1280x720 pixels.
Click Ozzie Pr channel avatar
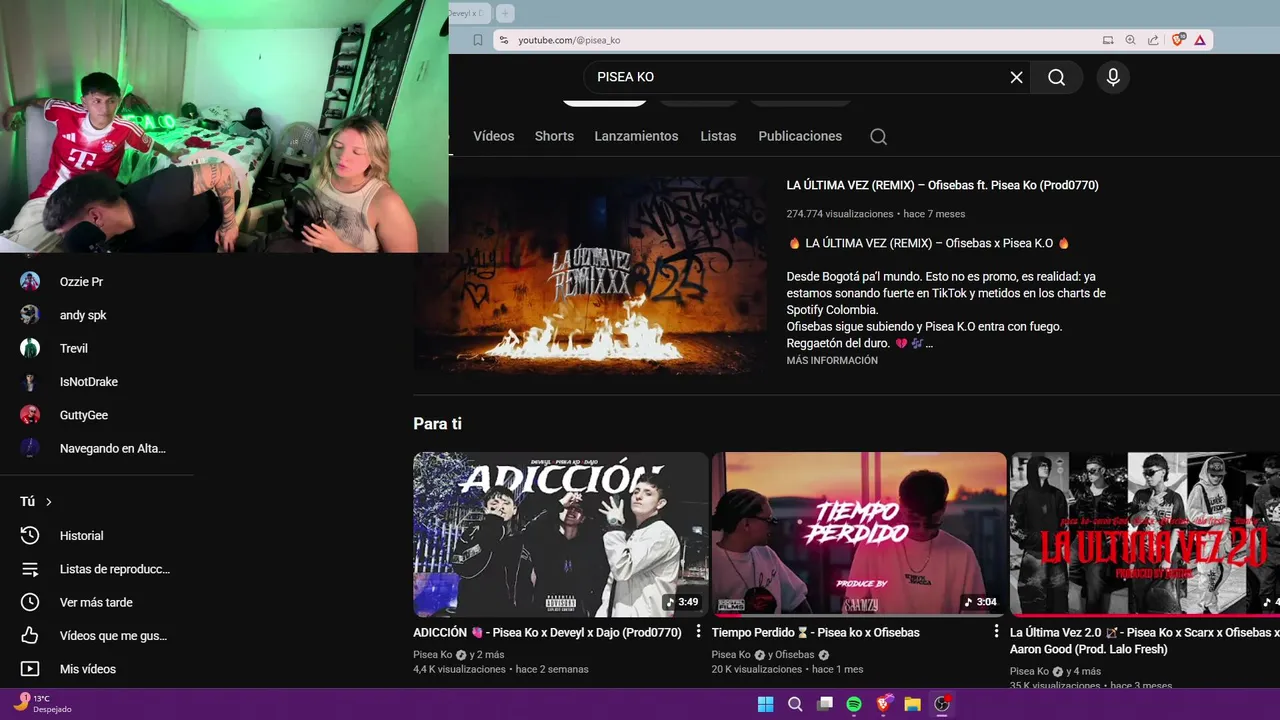(30, 282)
